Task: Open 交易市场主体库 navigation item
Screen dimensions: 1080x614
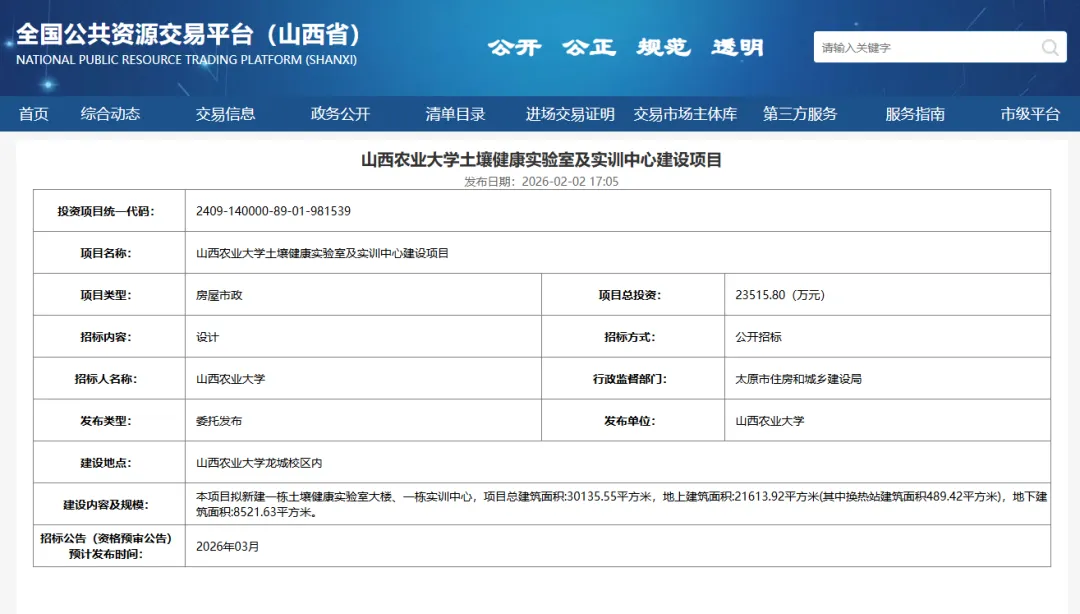Action: coord(685,114)
